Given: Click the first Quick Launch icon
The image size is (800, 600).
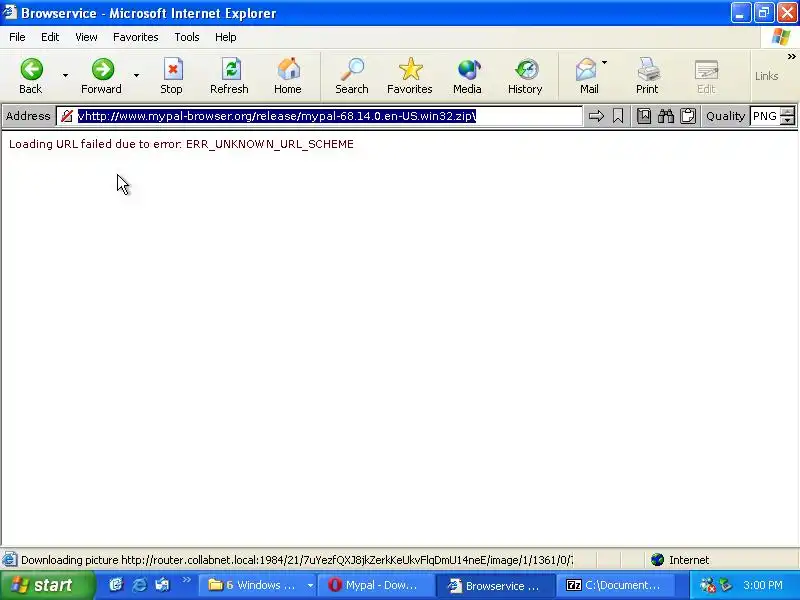Looking at the screenshot, I should pyautogui.click(x=116, y=585).
